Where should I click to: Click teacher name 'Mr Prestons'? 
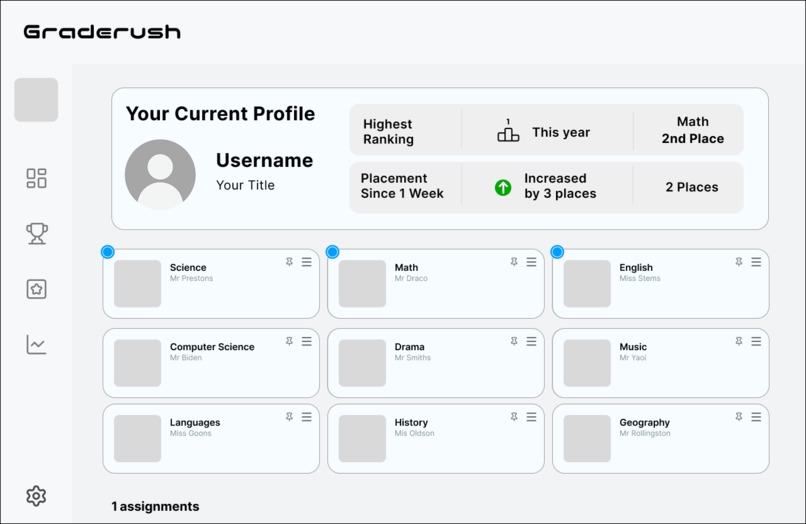pyautogui.click(x=191, y=278)
